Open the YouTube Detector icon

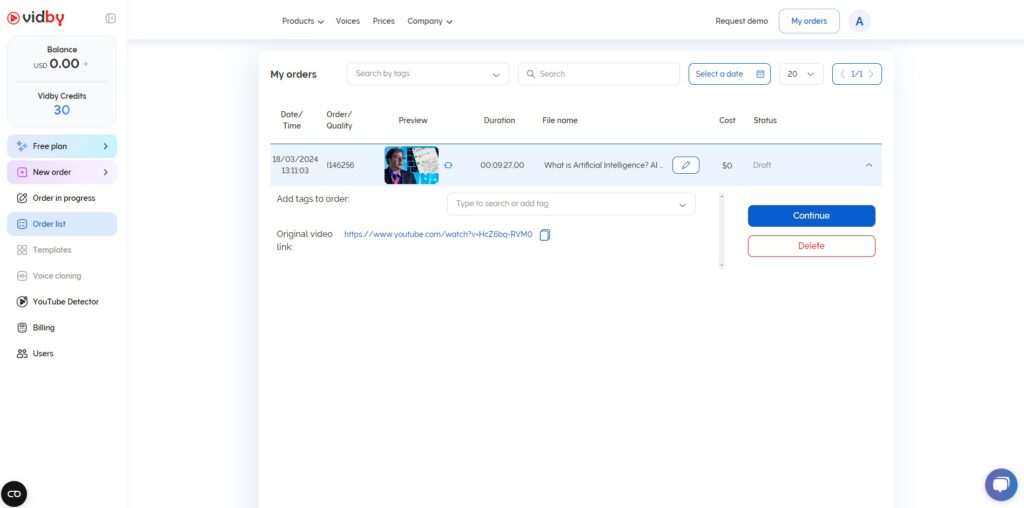pos(22,302)
